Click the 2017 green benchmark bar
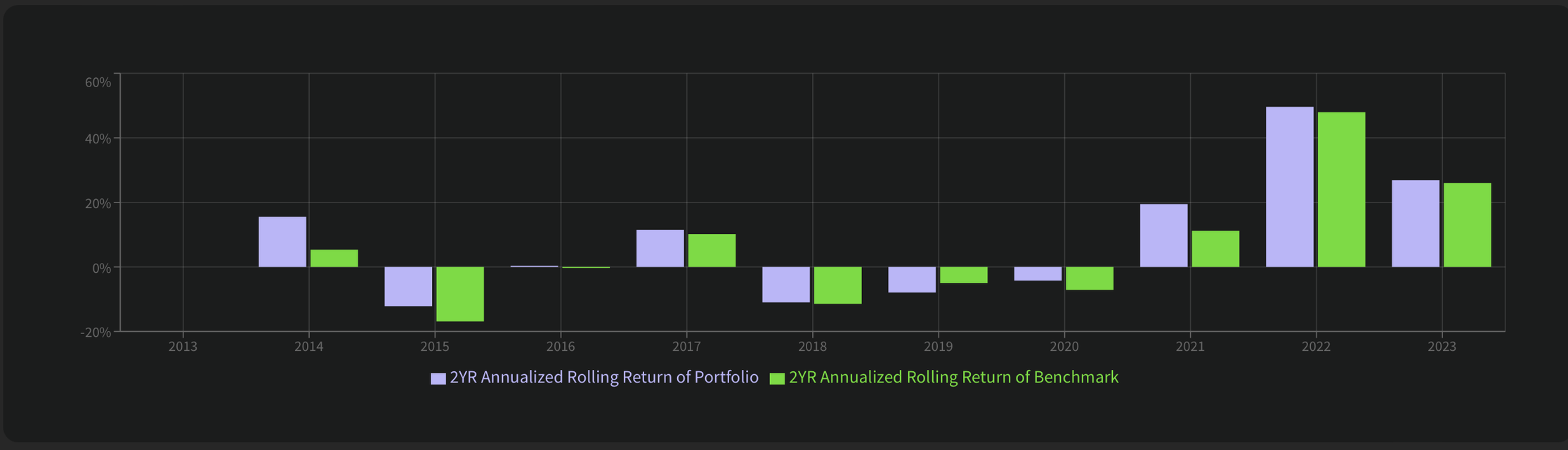This screenshot has height=450, width=1568. click(x=712, y=250)
